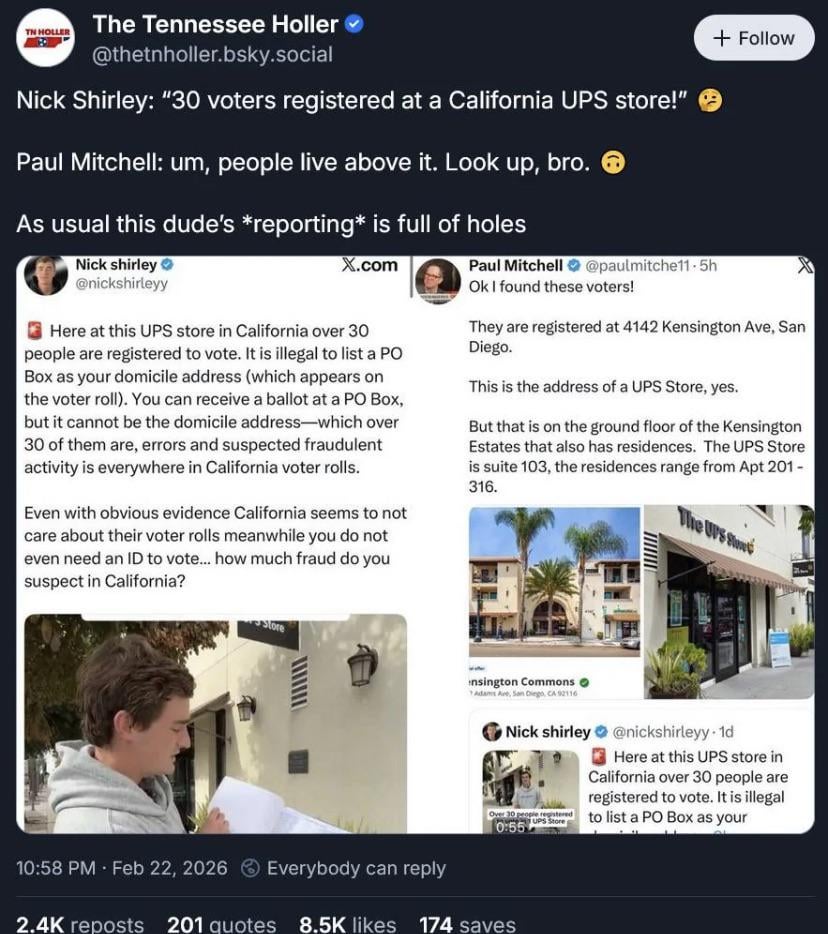Viewport: 828px width, 934px height.
Task: Open the @thetnholler.bsky.social handle link
Action: [212, 55]
